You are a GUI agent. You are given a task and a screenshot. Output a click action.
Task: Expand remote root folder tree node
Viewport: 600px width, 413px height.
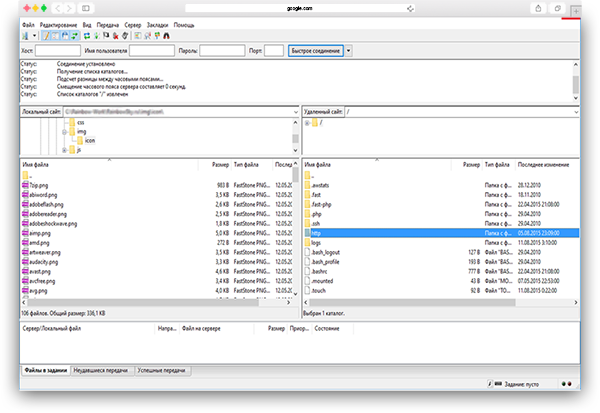point(307,122)
